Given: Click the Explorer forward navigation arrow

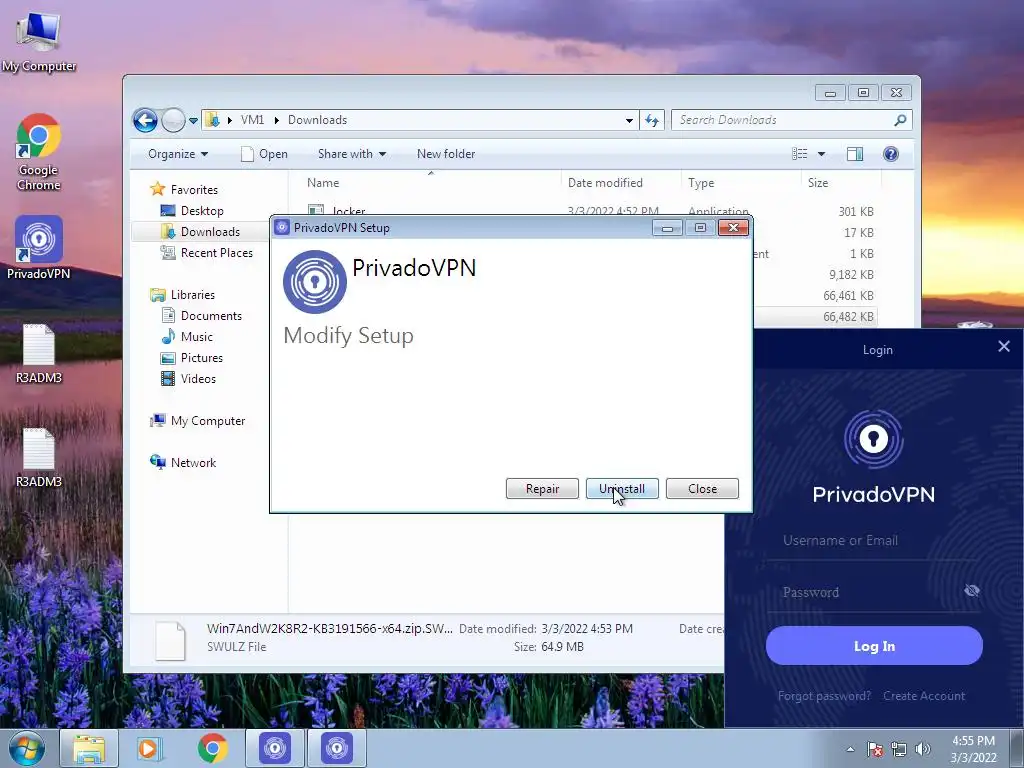Looking at the screenshot, I should click(173, 120).
